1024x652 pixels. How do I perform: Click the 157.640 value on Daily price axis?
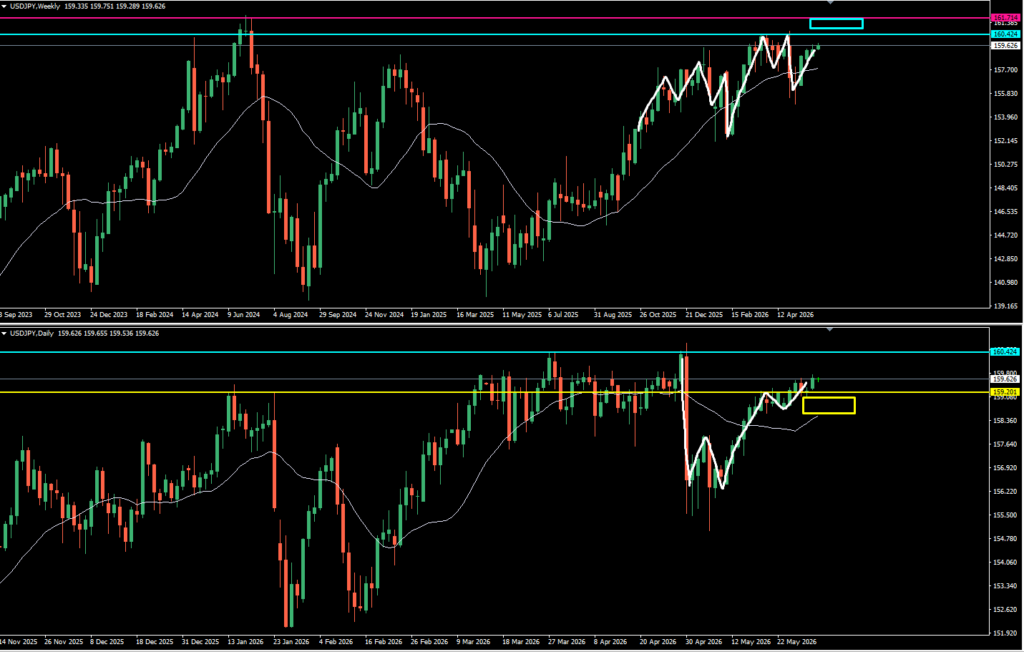(x=1006, y=444)
